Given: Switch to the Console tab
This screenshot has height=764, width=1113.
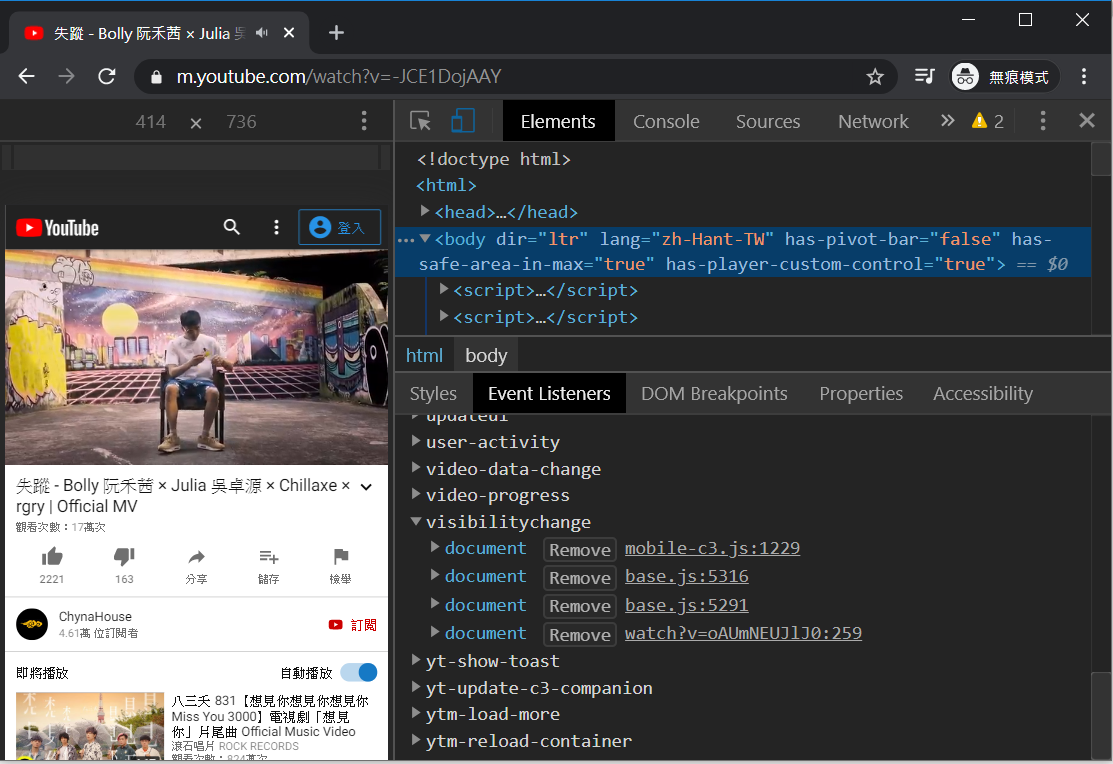Looking at the screenshot, I should [x=666, y=121].
